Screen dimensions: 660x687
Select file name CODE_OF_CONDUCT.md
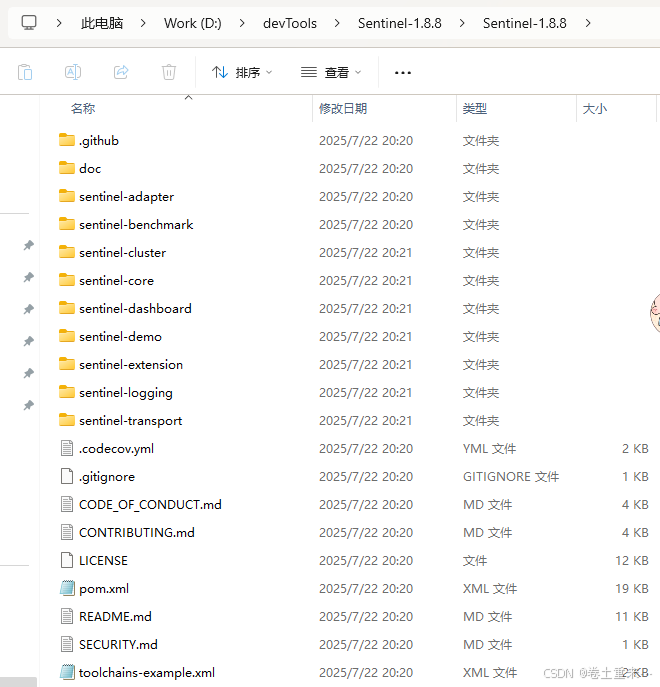pos(150,505)
